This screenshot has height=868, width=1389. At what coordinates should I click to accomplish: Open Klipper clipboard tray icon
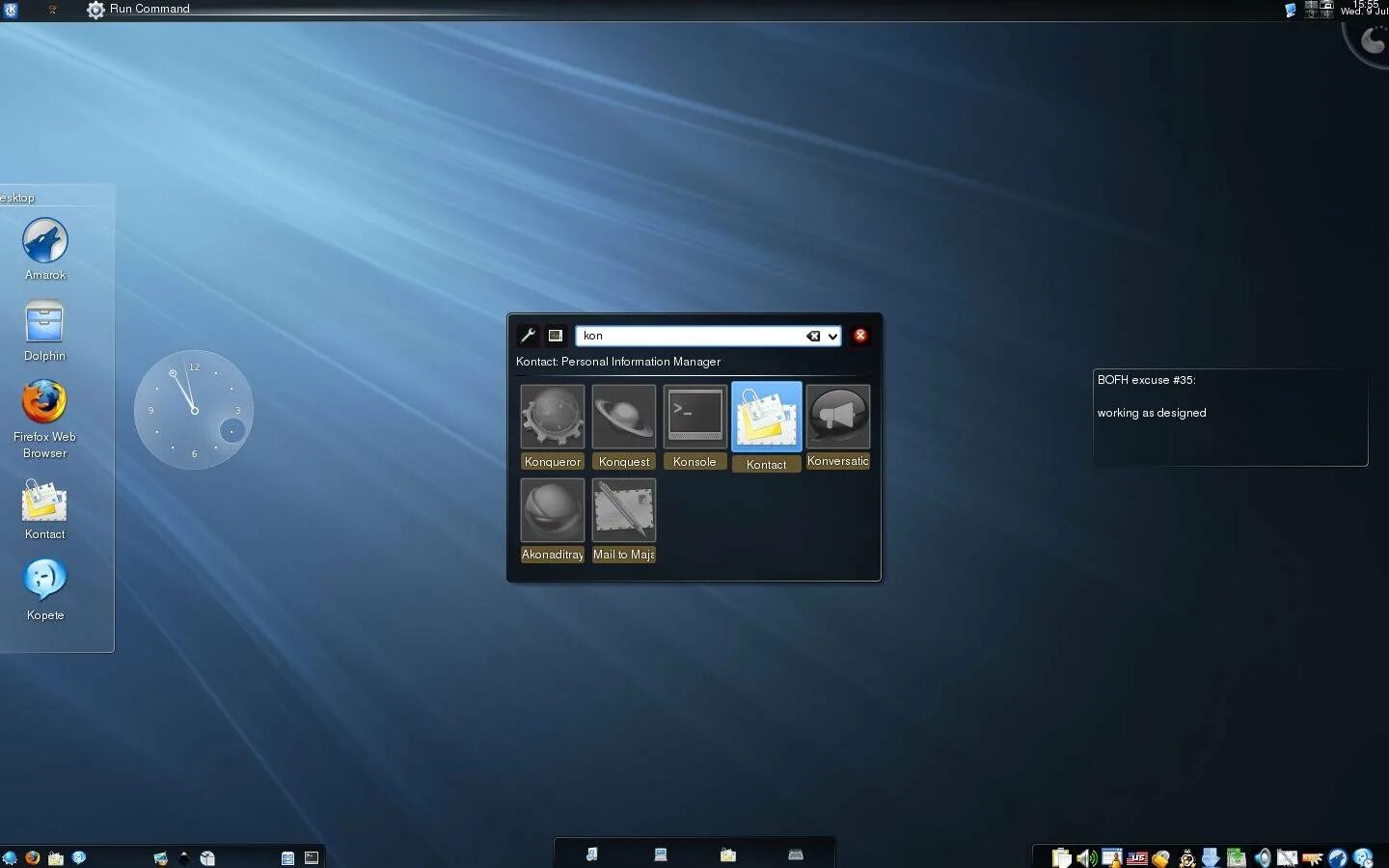click(x=1062, y=857)
